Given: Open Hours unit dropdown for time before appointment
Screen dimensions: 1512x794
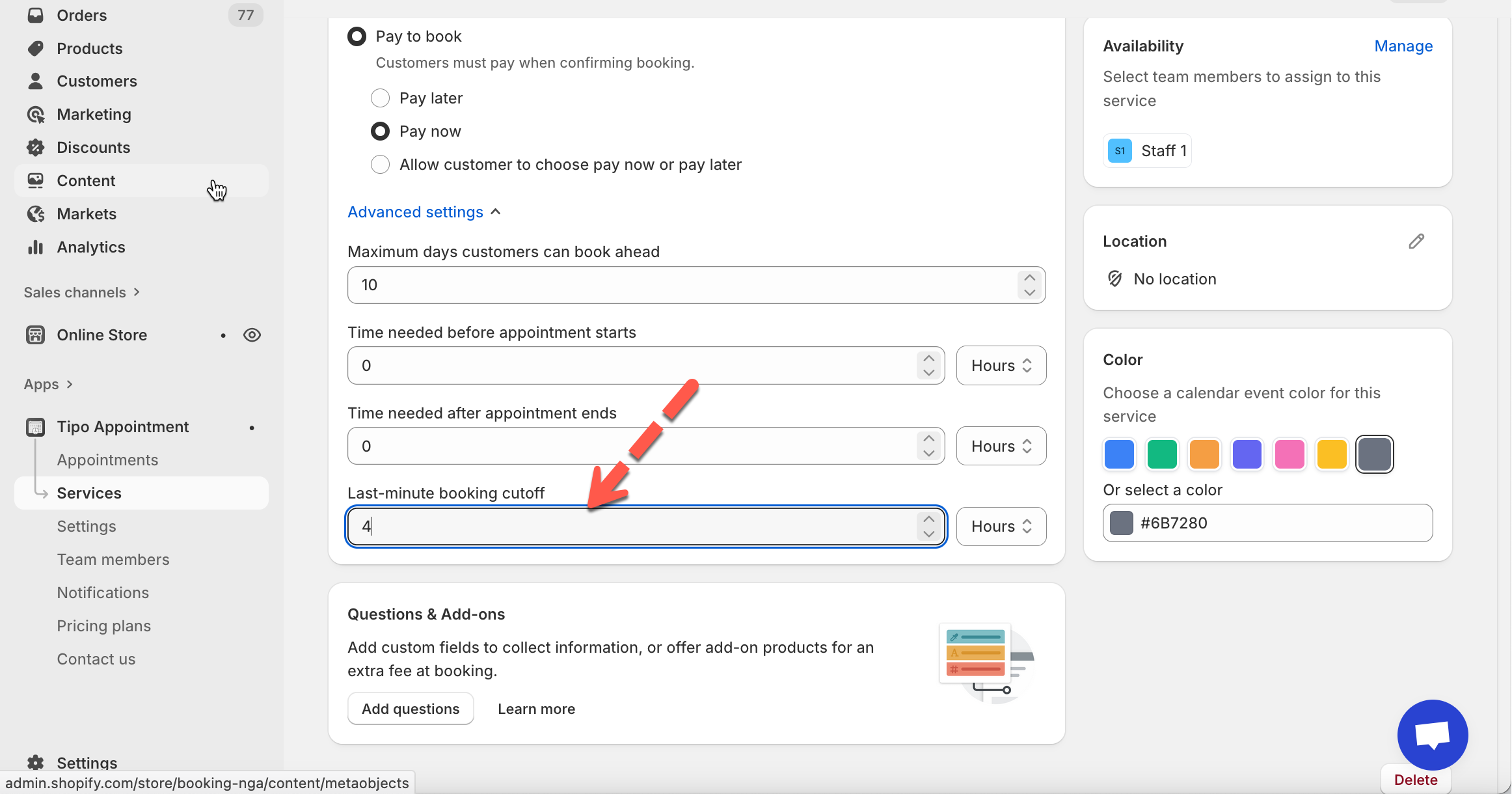Looking at the screenshot, I should tap(1001, 366).
